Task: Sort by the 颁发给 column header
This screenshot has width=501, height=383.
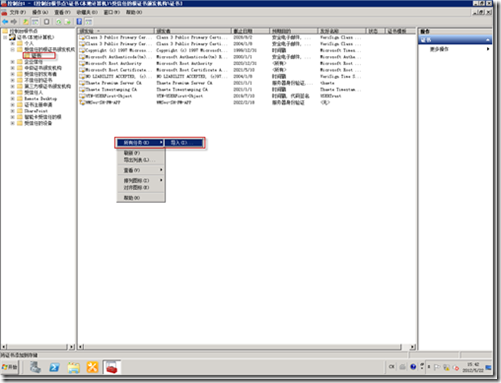Action: pyautogui.click(x=116, y=31)
